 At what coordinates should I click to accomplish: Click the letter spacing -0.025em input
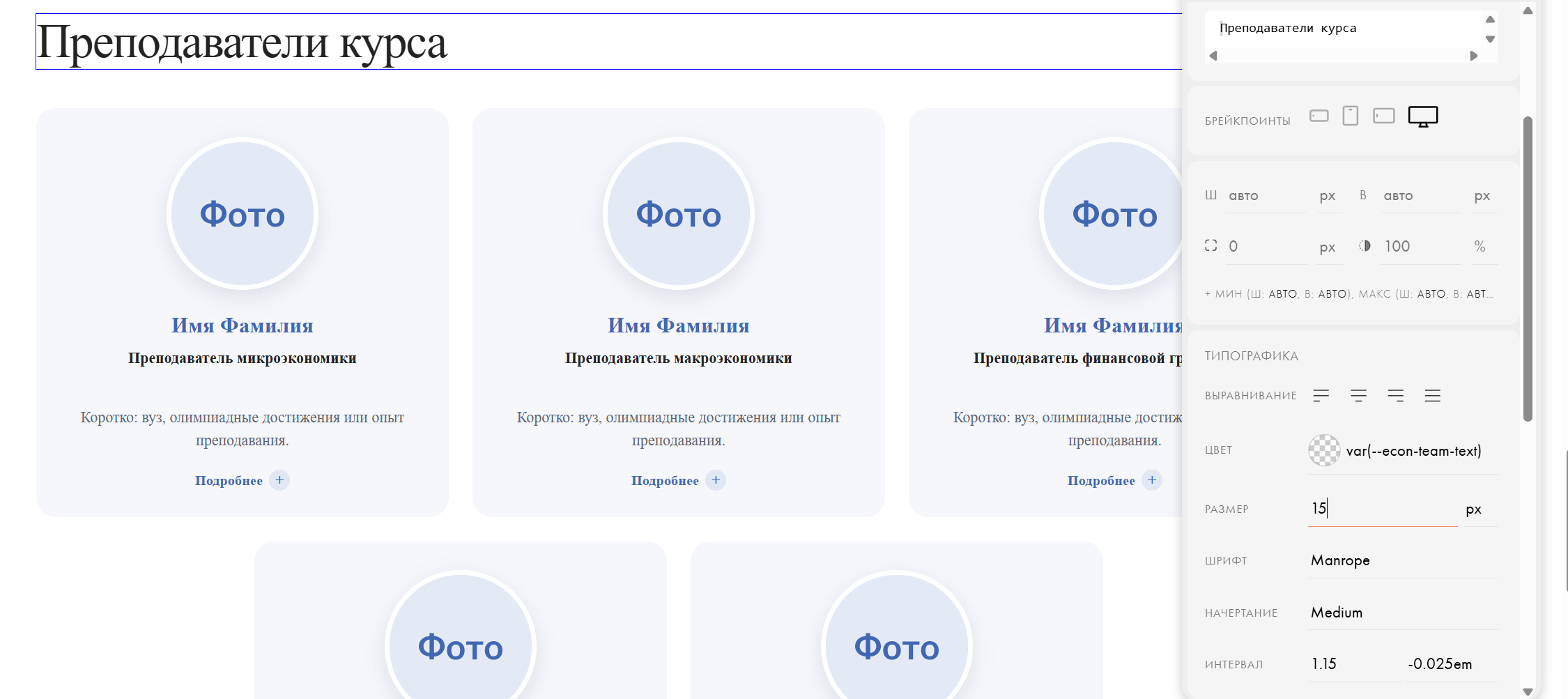tap(1451, 664)
